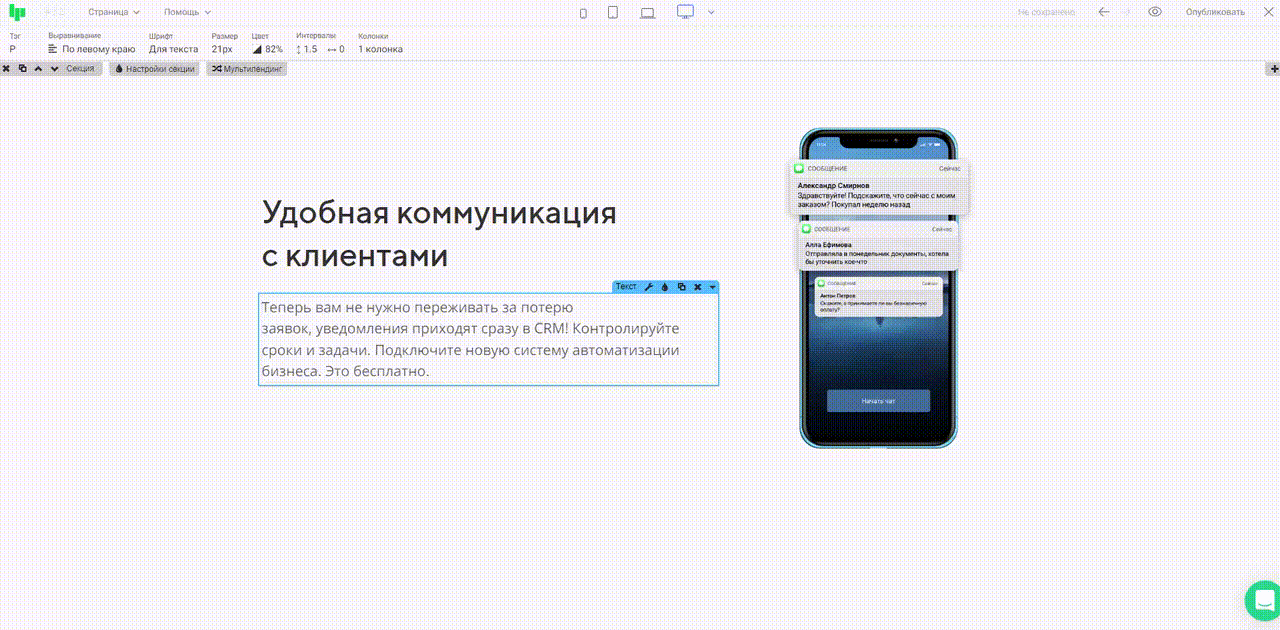The image size is (1280, 630).
Task: Select the desktop monitor preview
Action: point(685,12)
